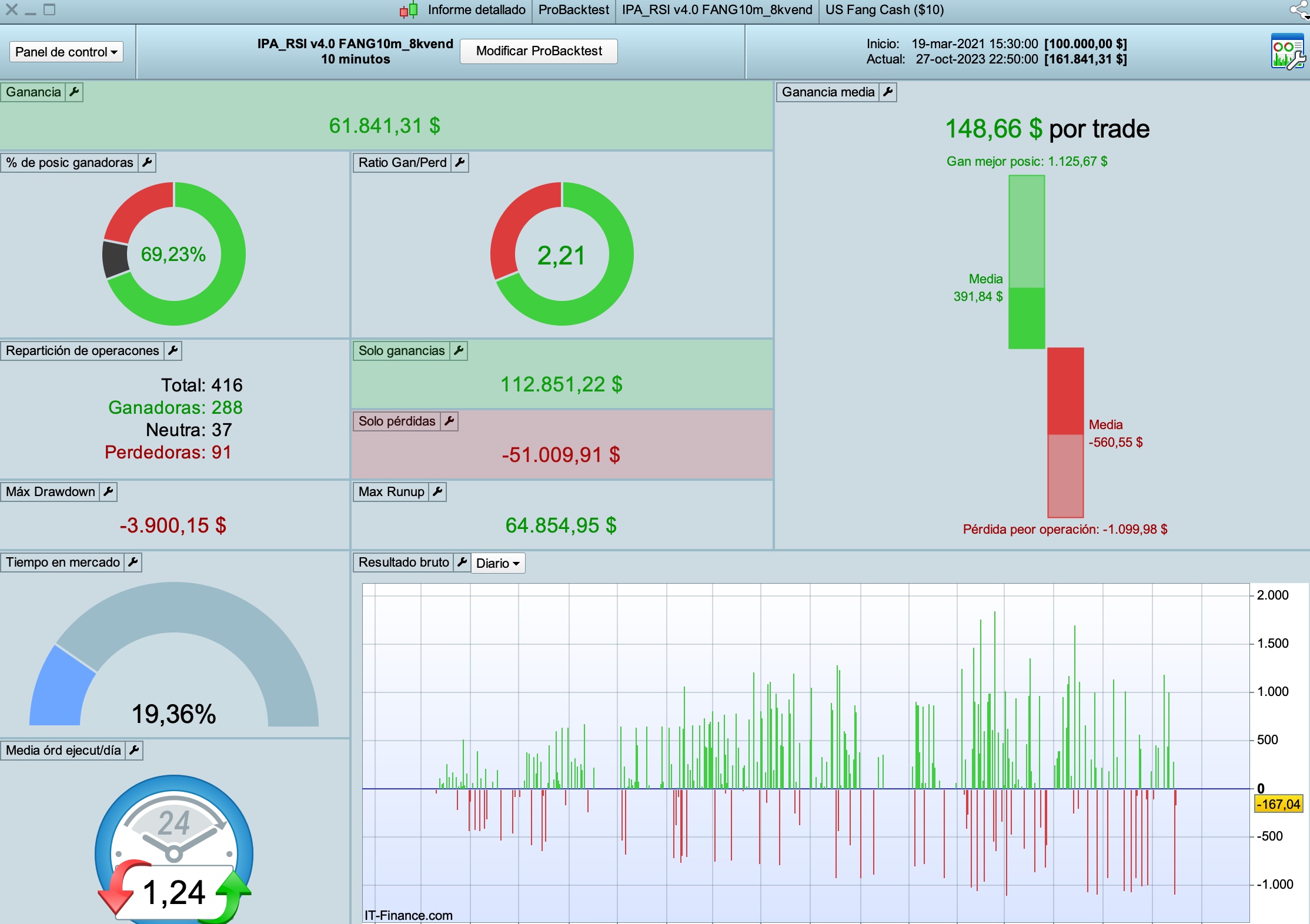The image size is (1310, 924).
Task: Select IPA_RSI v4.0 FANG10m_8kvend title segment
Action: [717, 10]
